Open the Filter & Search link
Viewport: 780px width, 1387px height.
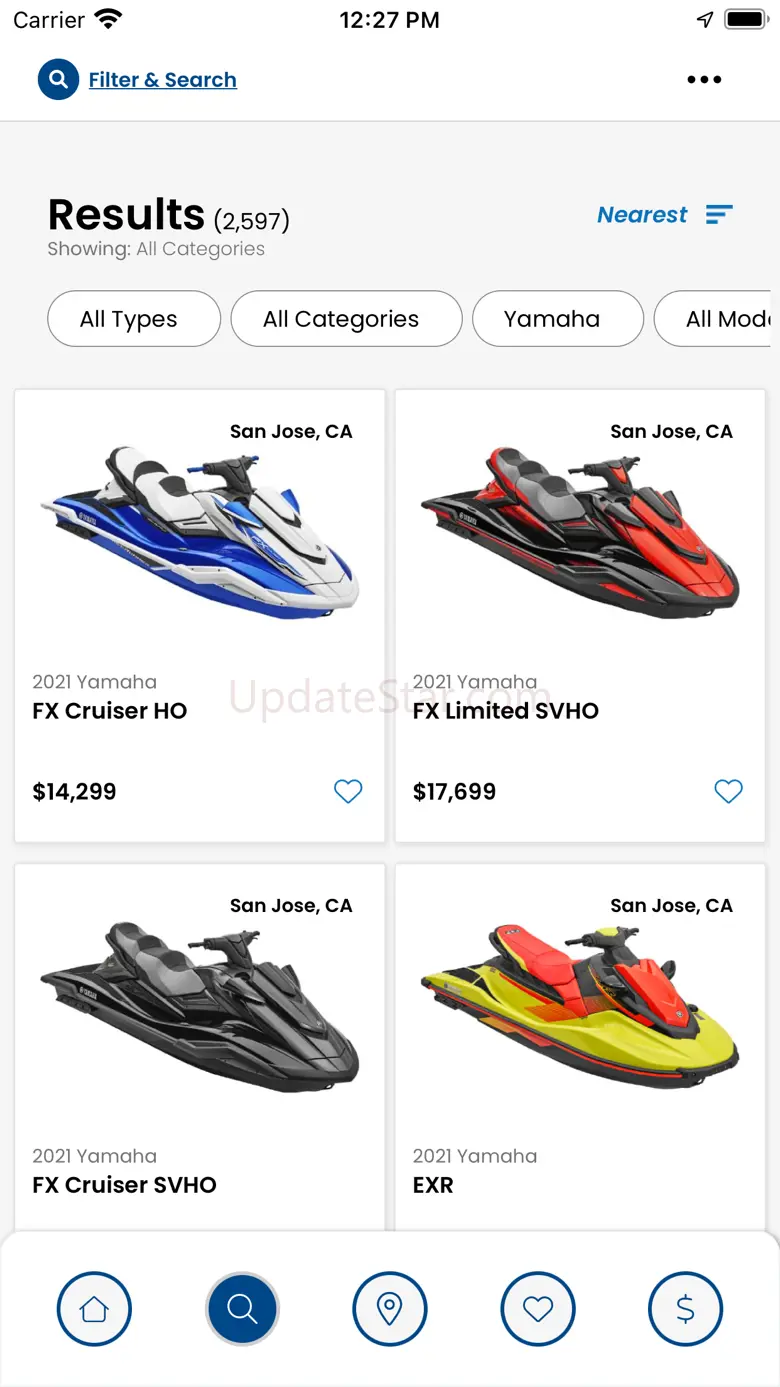(163, 80)
